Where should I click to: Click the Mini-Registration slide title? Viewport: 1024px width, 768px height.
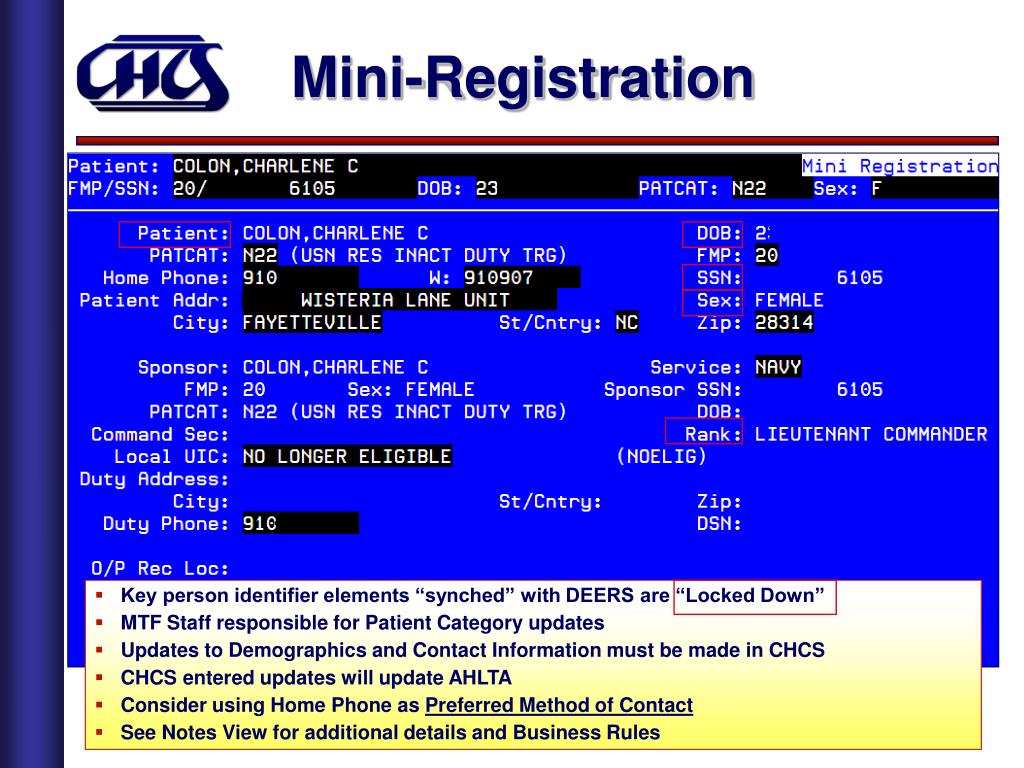tap(524, 78)
